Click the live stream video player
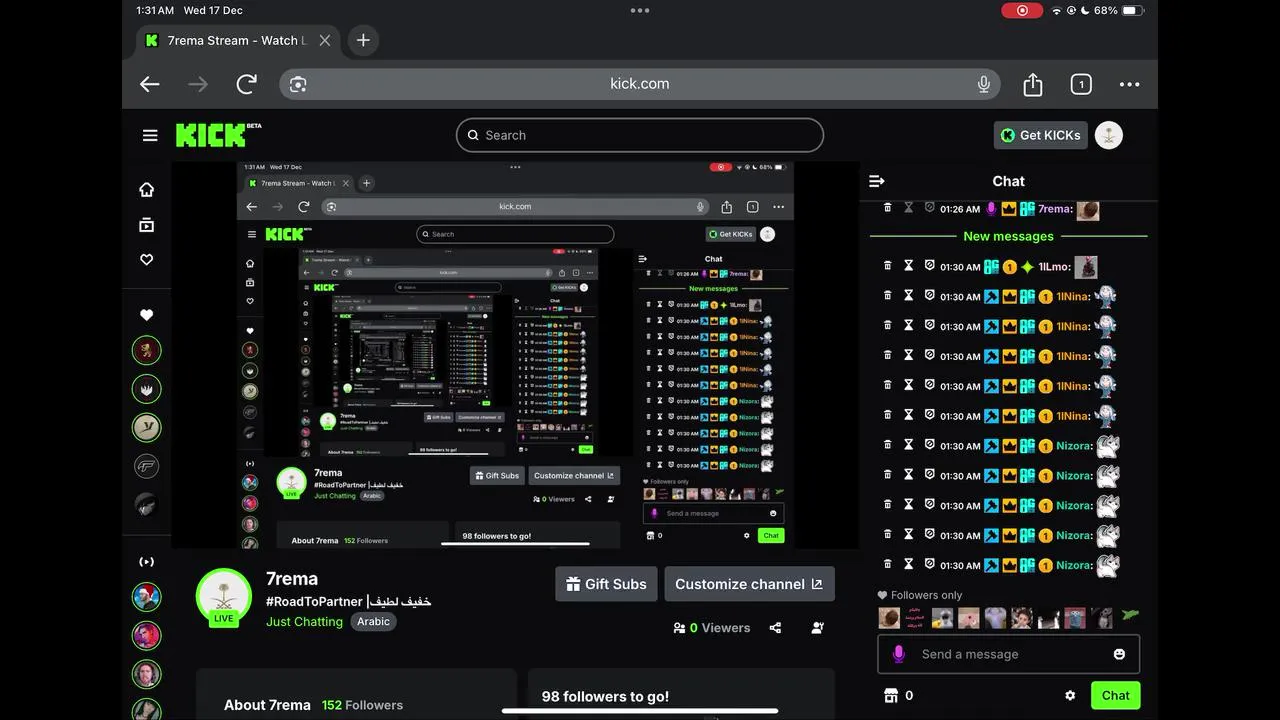The width and height of the screenshot is (1280, 720). (x=515, y=355)
